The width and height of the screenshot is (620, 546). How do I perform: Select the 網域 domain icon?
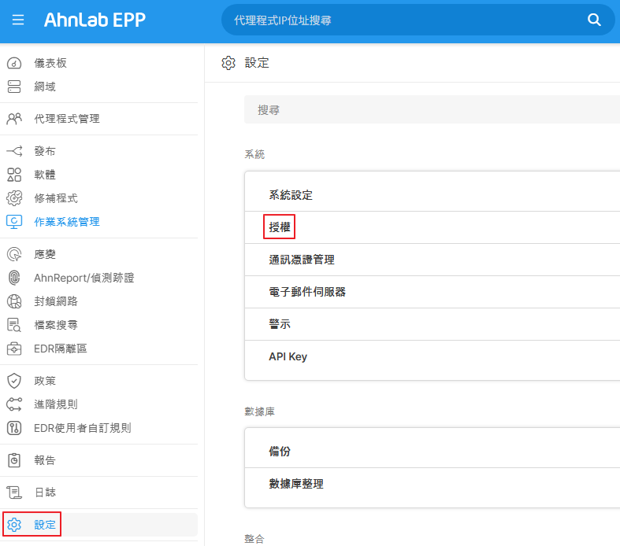click(x=14, y=87)
